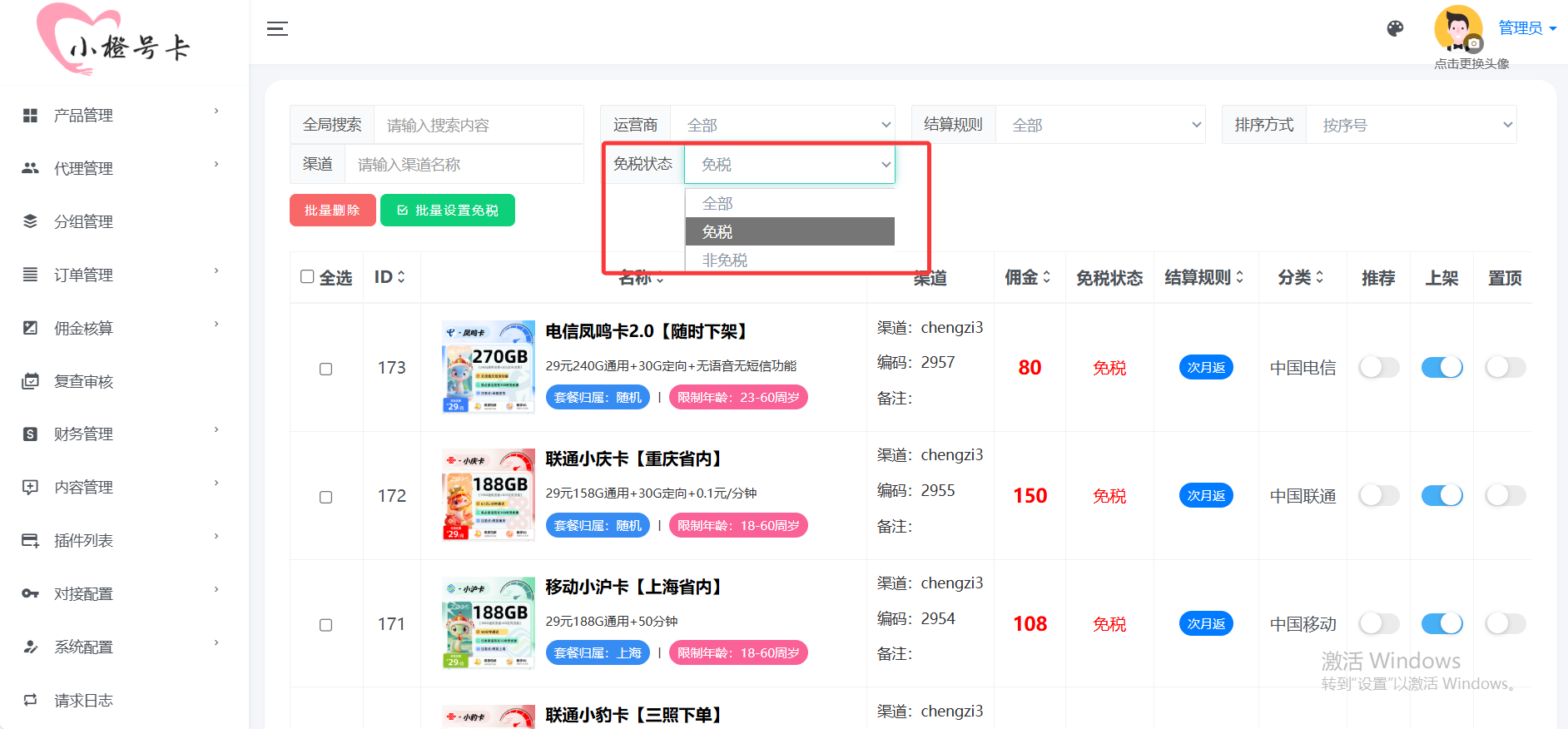Sort by the ID column arrows
Image resolution: width=1568 pixels, height=729 pixels.
pyautogui.click(x=401, y=277)
